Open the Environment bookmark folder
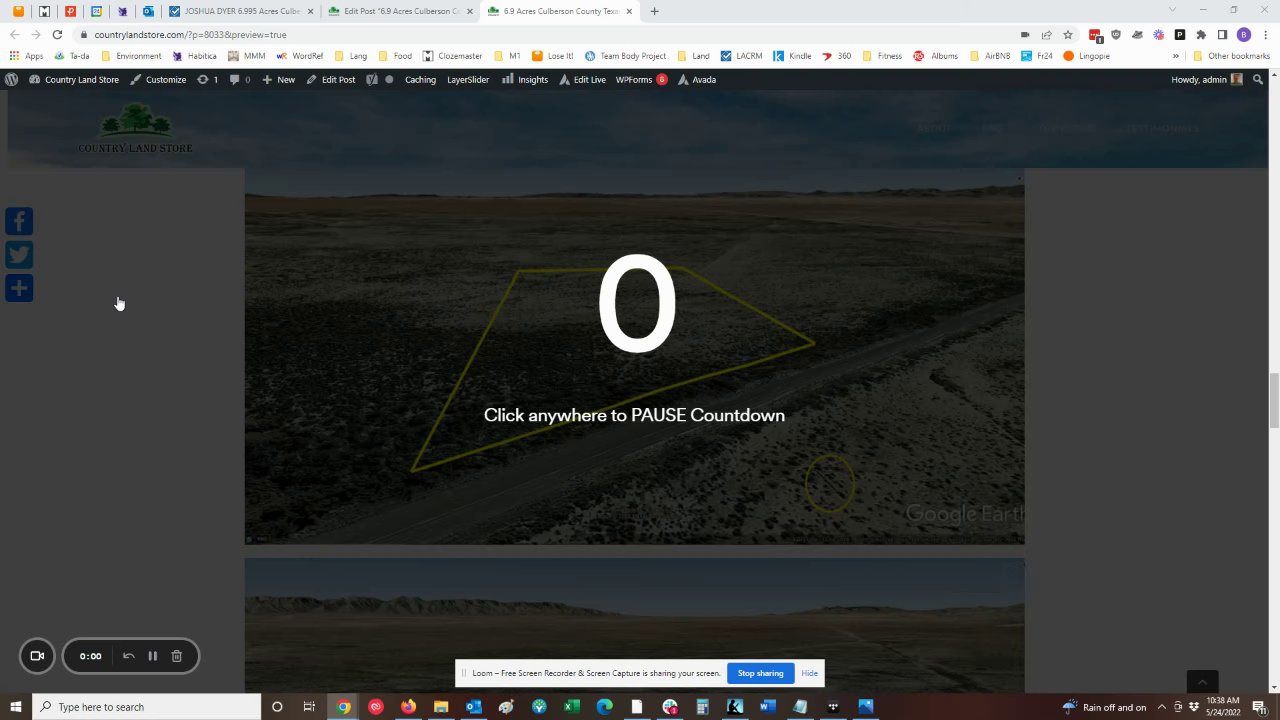1280x720 pixels. click(x=131, y=56)
